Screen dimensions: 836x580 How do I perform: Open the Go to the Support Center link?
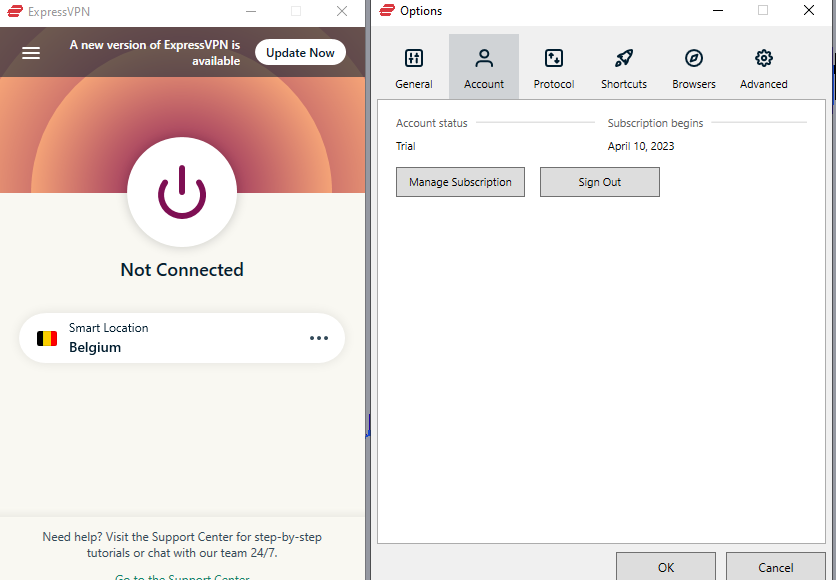tap(182, 576)
